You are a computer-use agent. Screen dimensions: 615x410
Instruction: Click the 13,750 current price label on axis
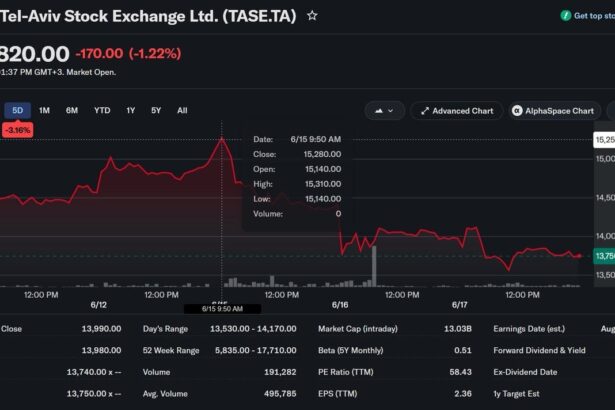coord(604,256)
